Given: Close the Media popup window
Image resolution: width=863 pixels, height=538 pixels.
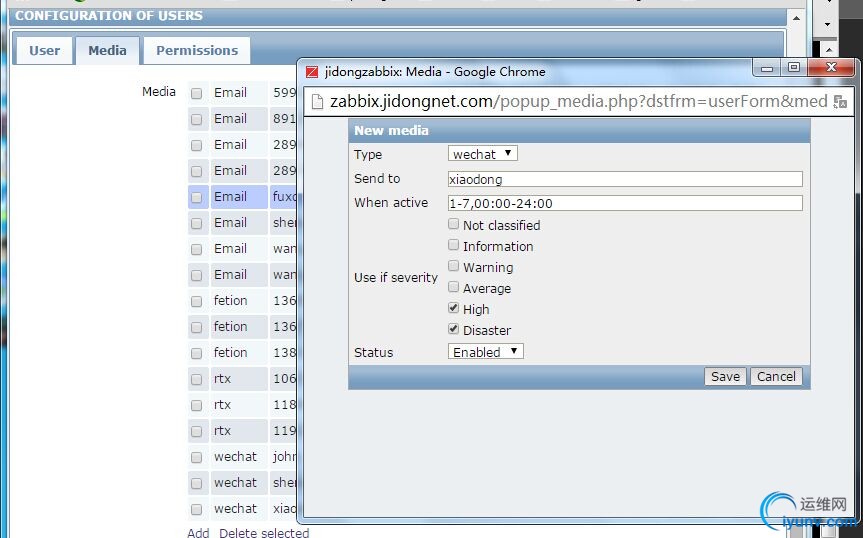Looking at the screenshot, I should (831, 68).
